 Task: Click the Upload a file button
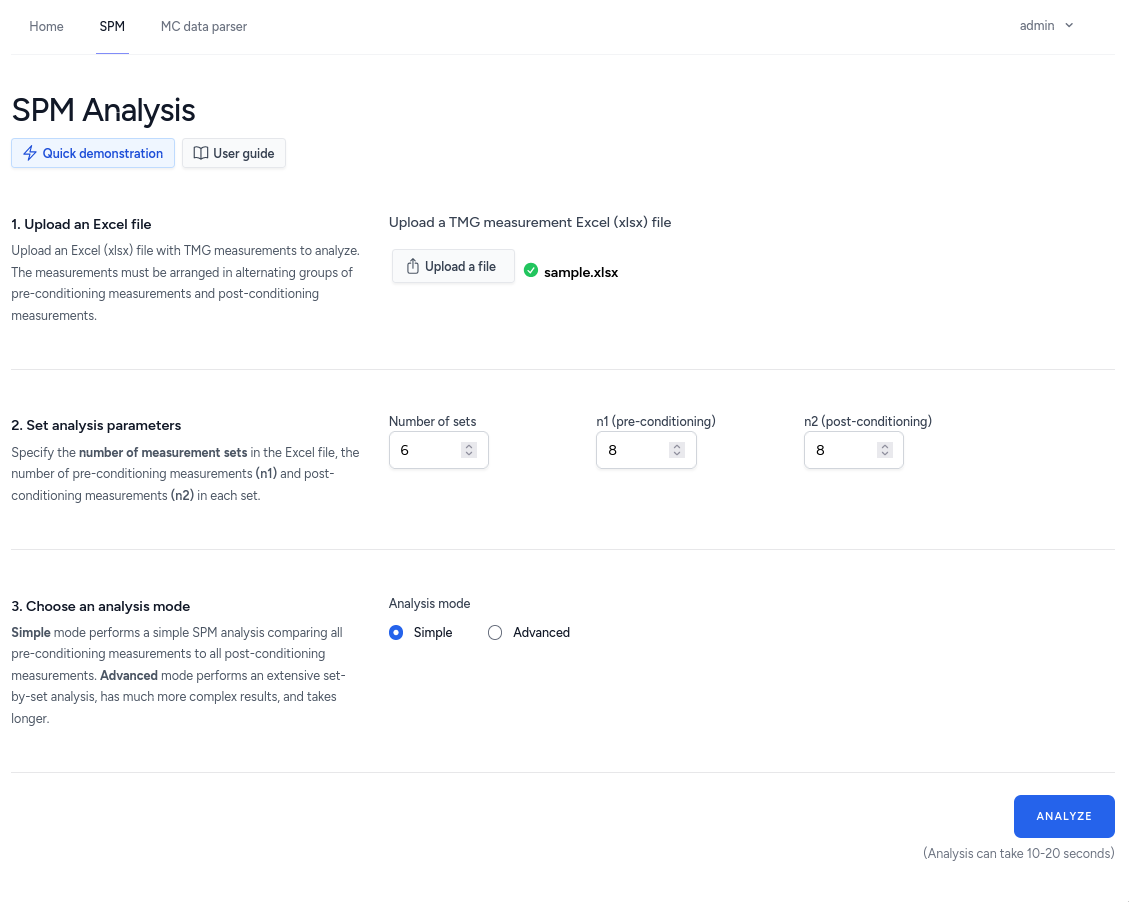[453, 267]
